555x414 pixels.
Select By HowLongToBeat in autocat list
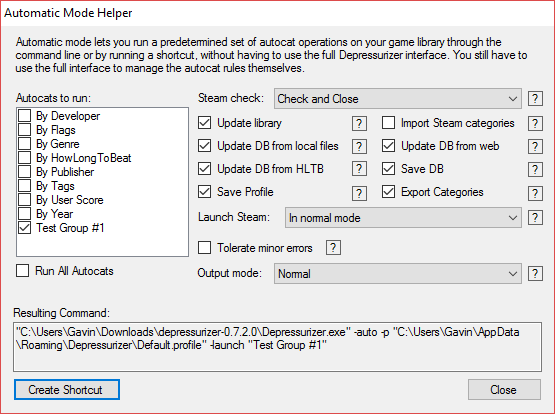pos(84,158)
